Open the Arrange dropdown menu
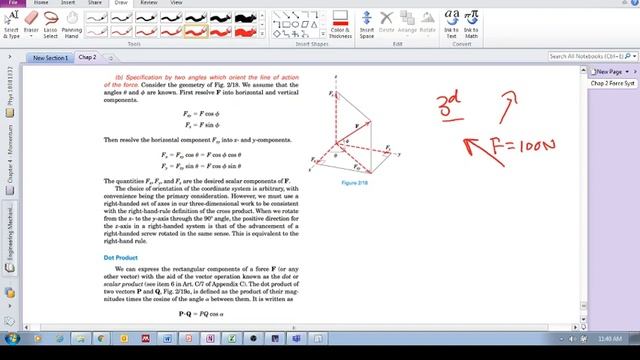This screenshot has width=640, height=360. [x=407, y=37]
